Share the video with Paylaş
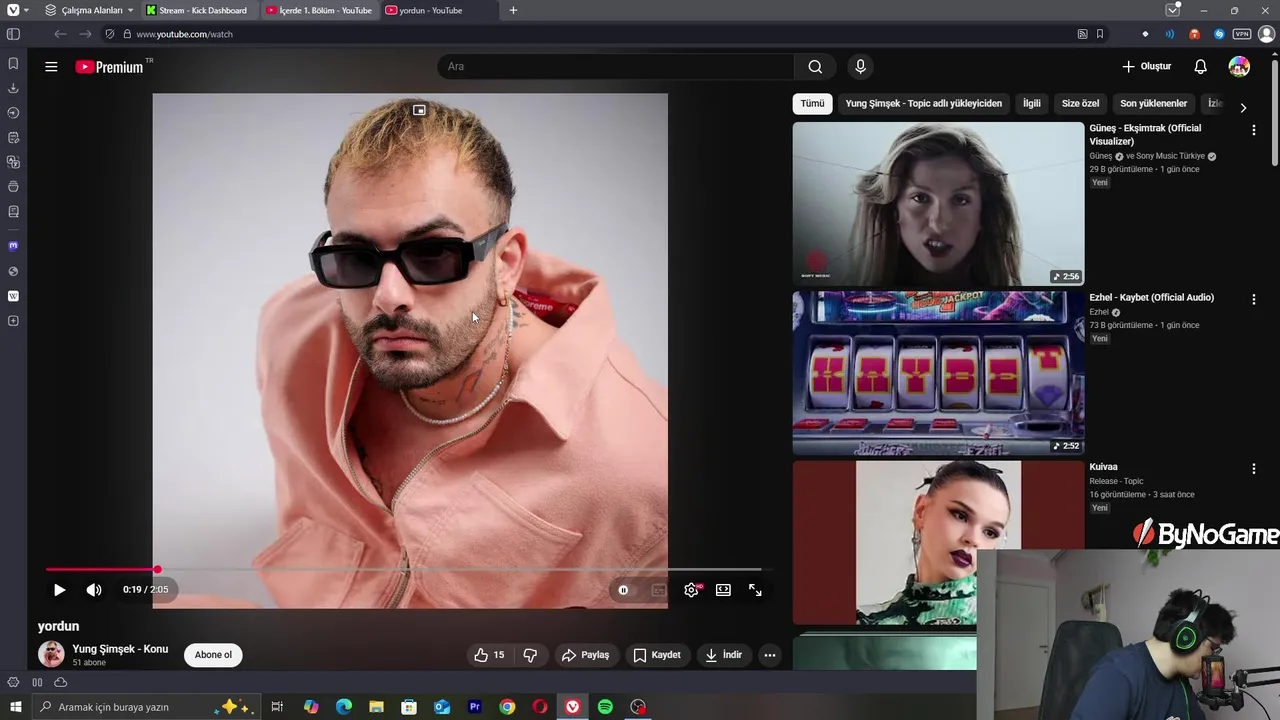The width and height of the screenshot is (1280, 720). pyautogui.click(x=585, y=655)
